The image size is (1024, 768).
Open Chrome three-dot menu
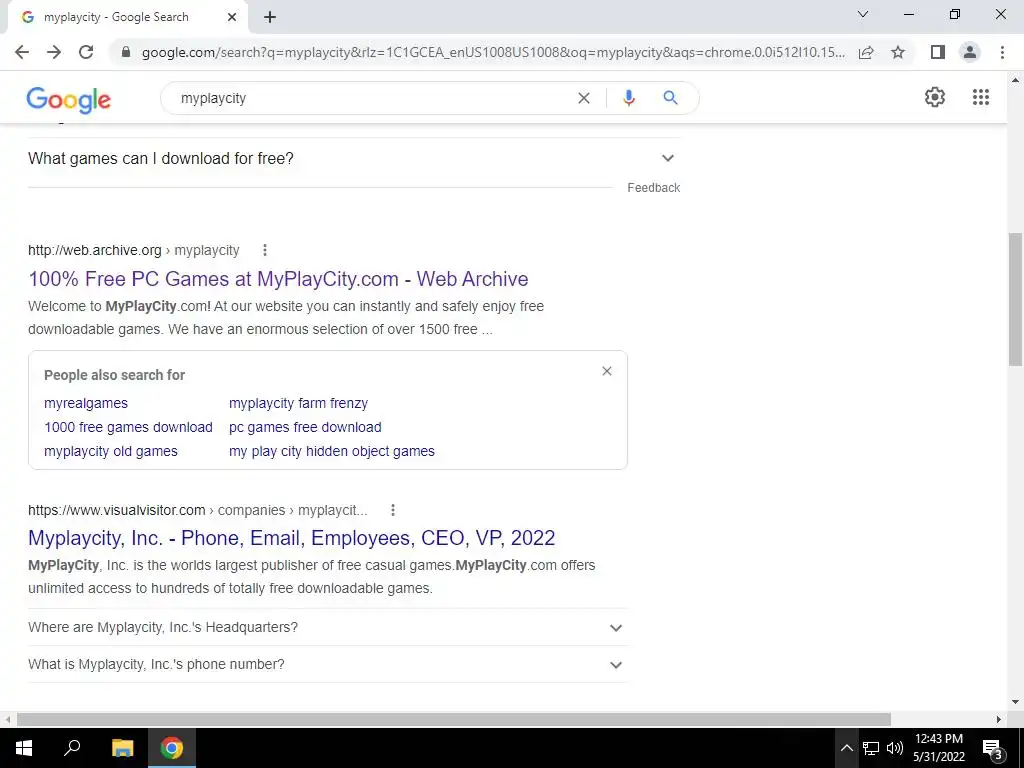coord(1002,52)
